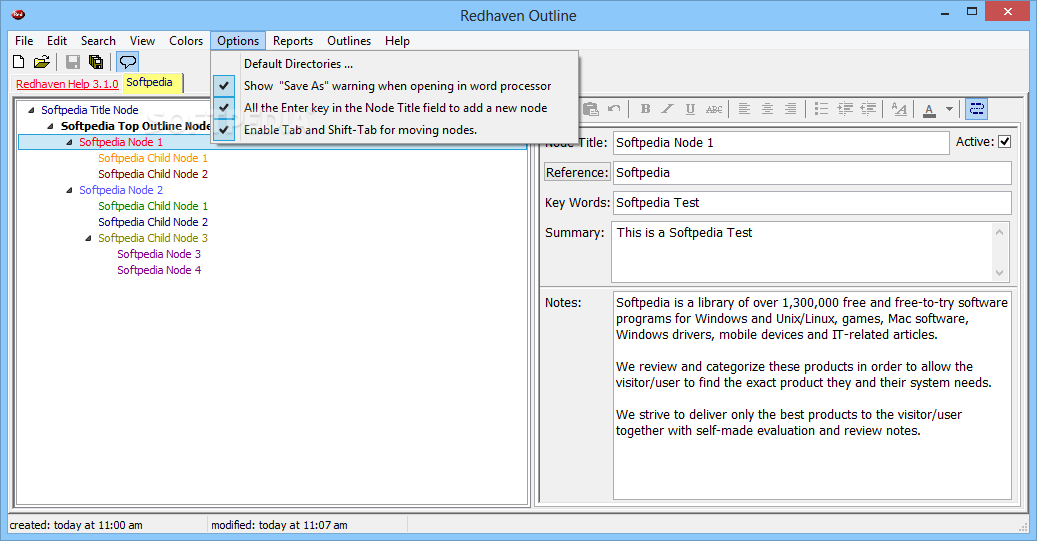Image resolution: width=1037 pixels, height=541 pixels.
Task: Toggle the speech bubble hints button in the toolbar
Action: [127, 62]
